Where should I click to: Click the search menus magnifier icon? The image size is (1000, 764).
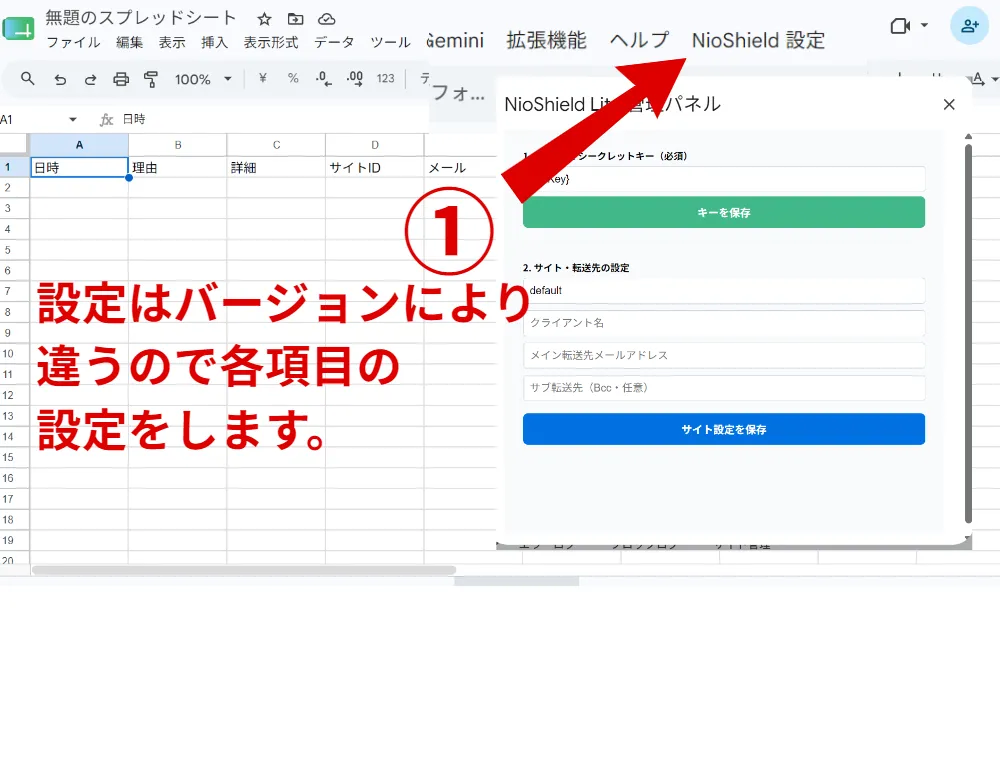(x=27, y=79)
